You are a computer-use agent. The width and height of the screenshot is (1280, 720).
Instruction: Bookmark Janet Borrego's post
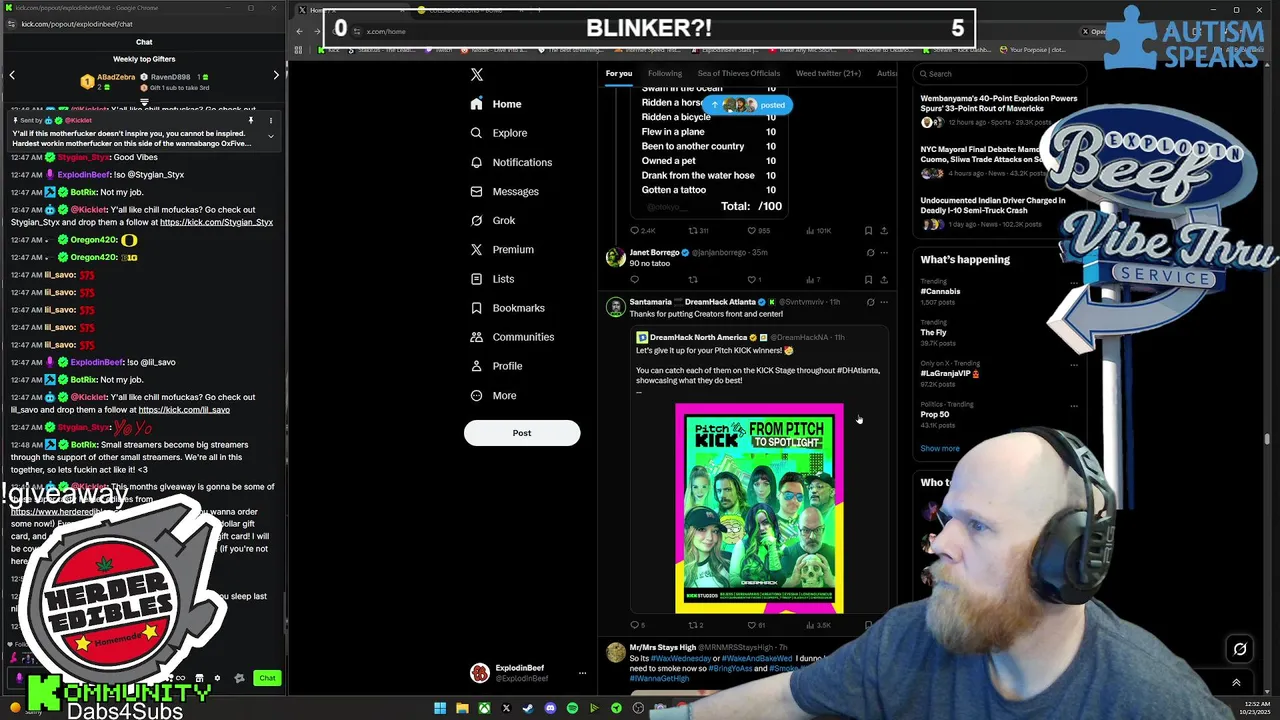tap(868, 280)
